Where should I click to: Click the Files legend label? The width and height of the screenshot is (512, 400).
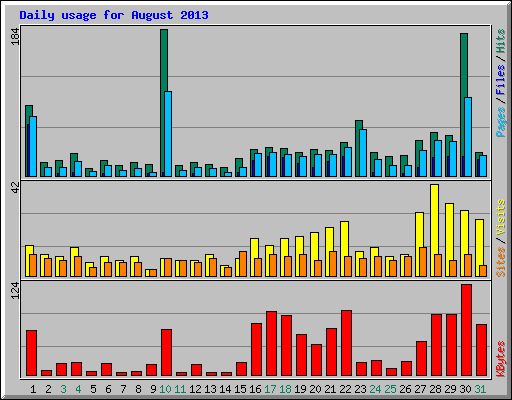[x=500, y=79]
